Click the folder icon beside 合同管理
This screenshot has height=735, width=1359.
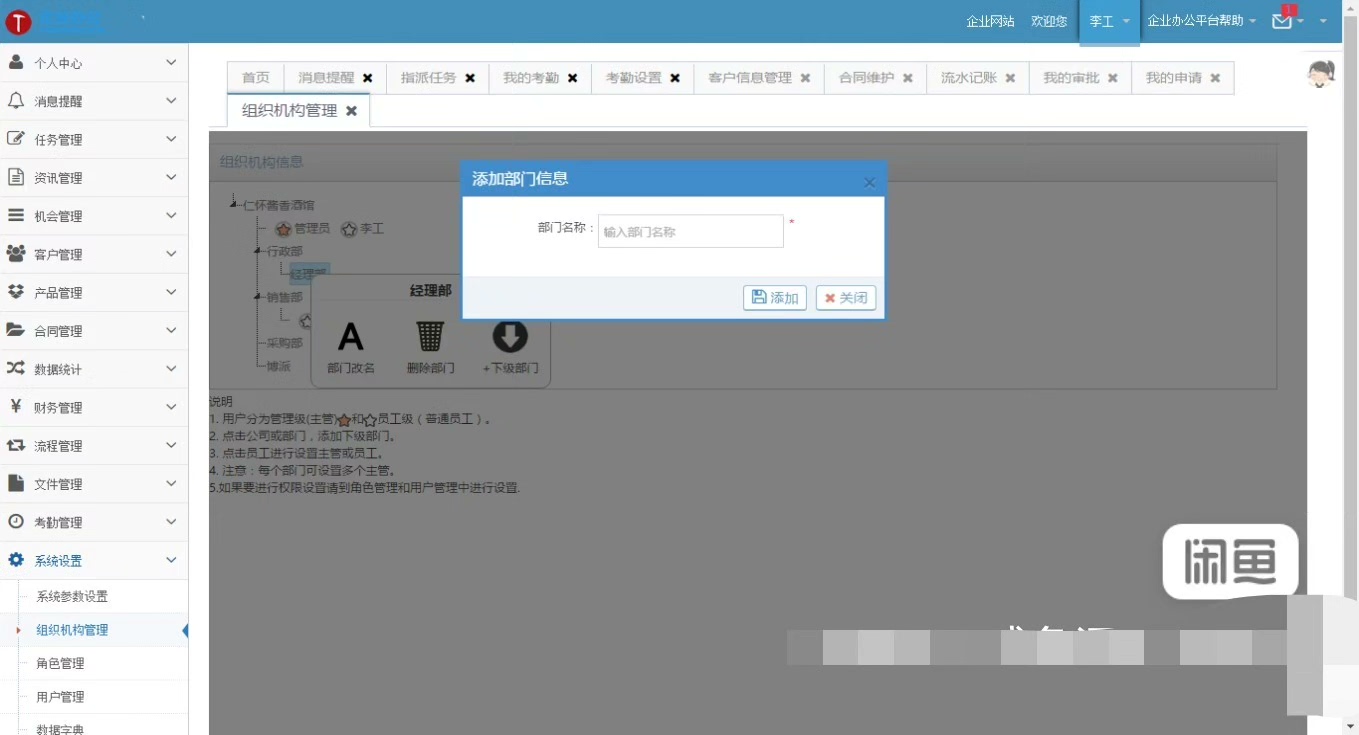pos(16,330)
